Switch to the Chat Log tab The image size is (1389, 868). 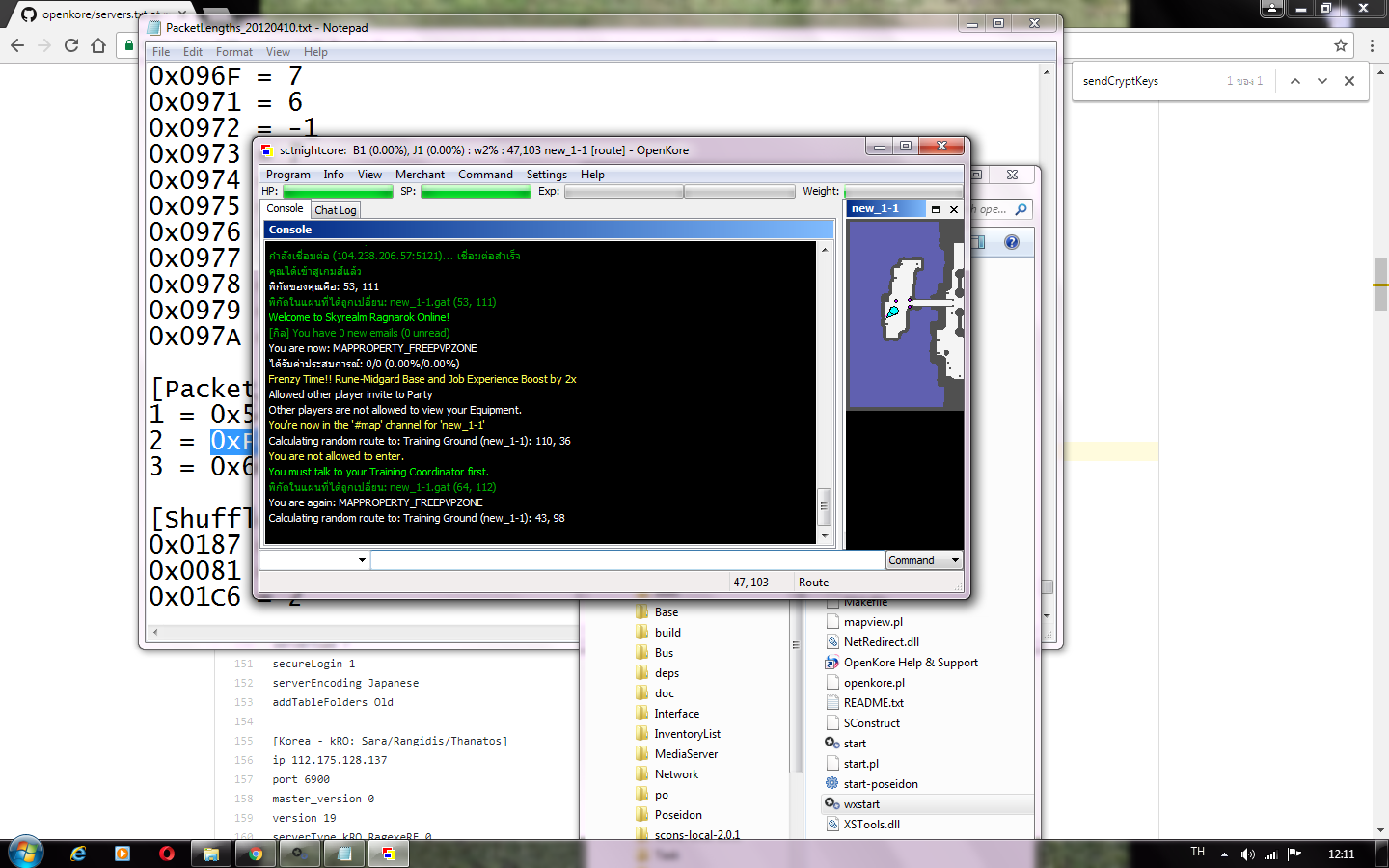pos(335,209)
